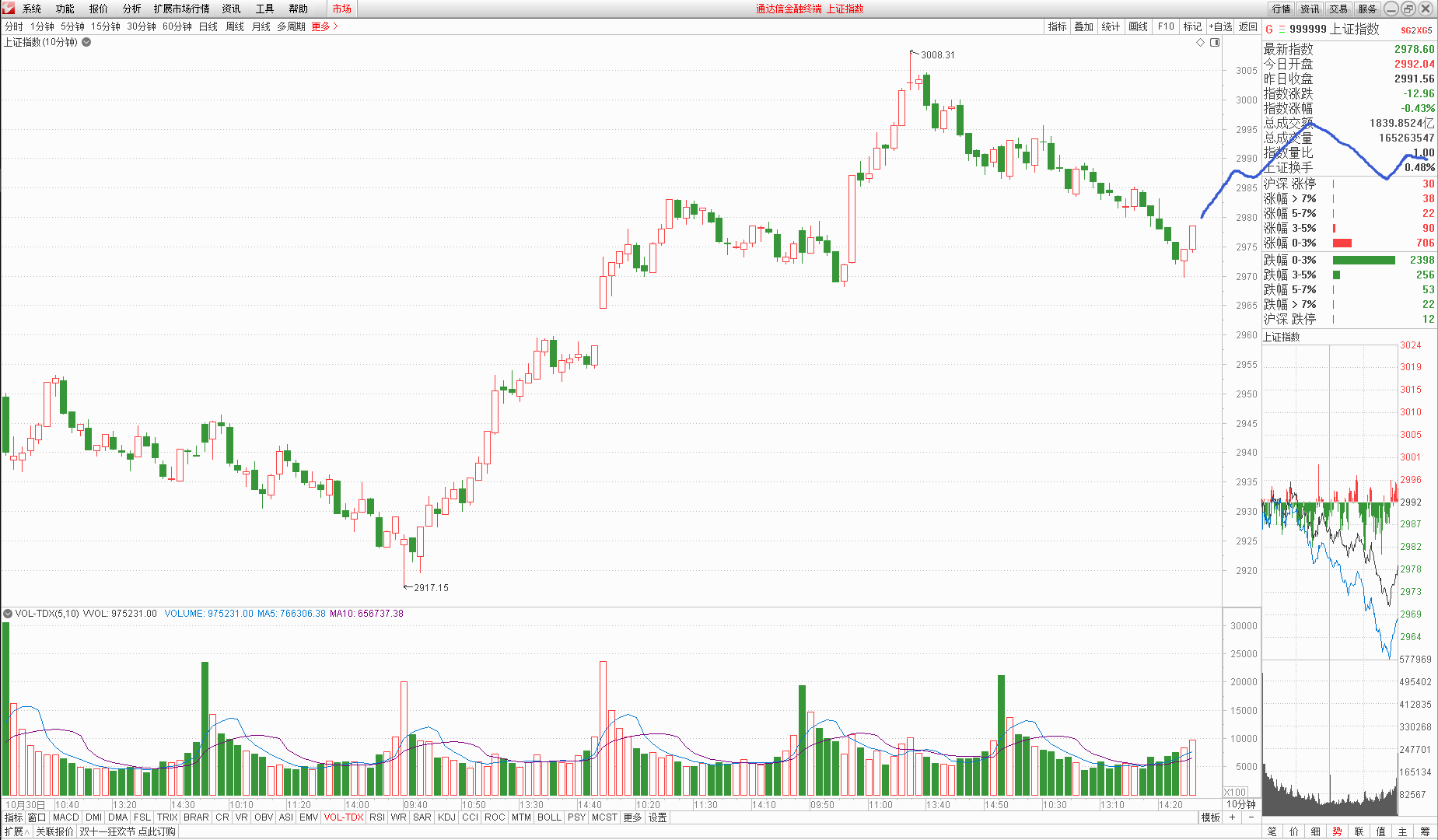
Task: Zoom in chart with plus button
Action: (x=1233, y=817)
